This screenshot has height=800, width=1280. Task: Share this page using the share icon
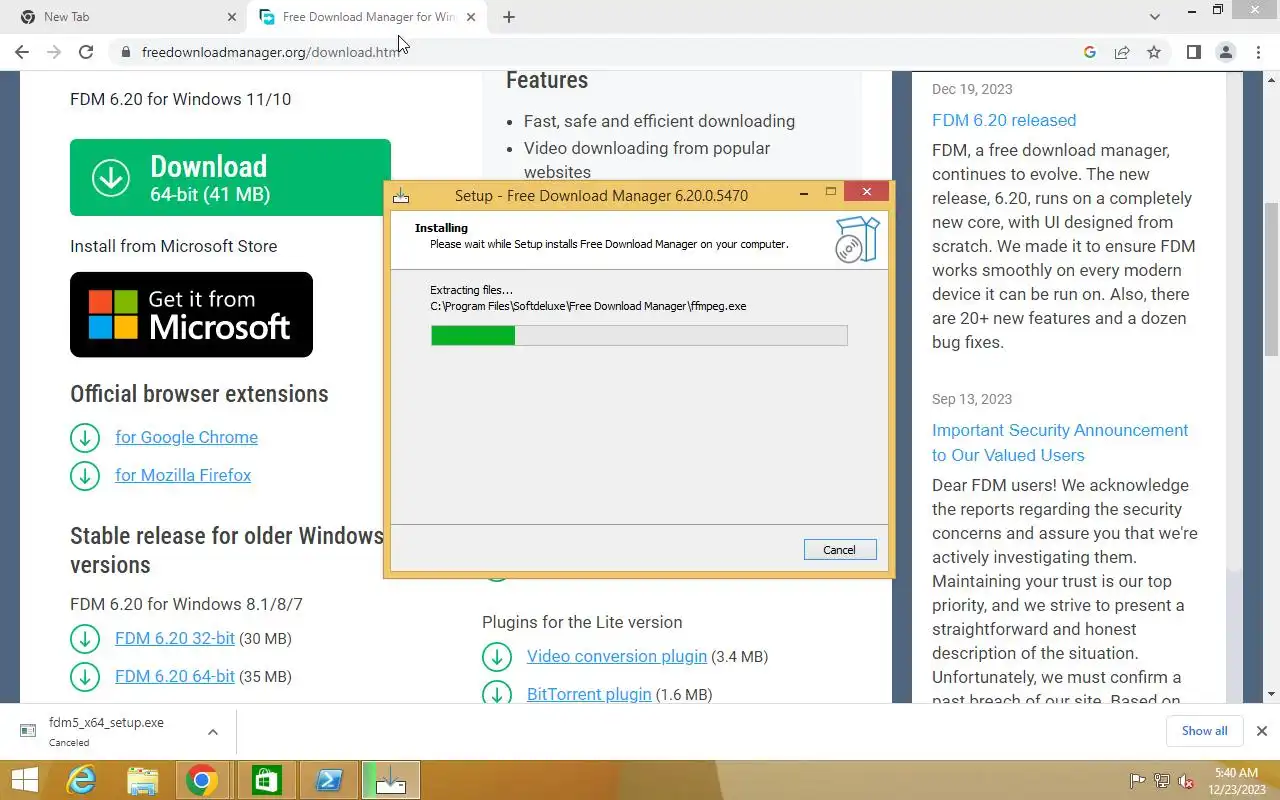pos(1122,52)
